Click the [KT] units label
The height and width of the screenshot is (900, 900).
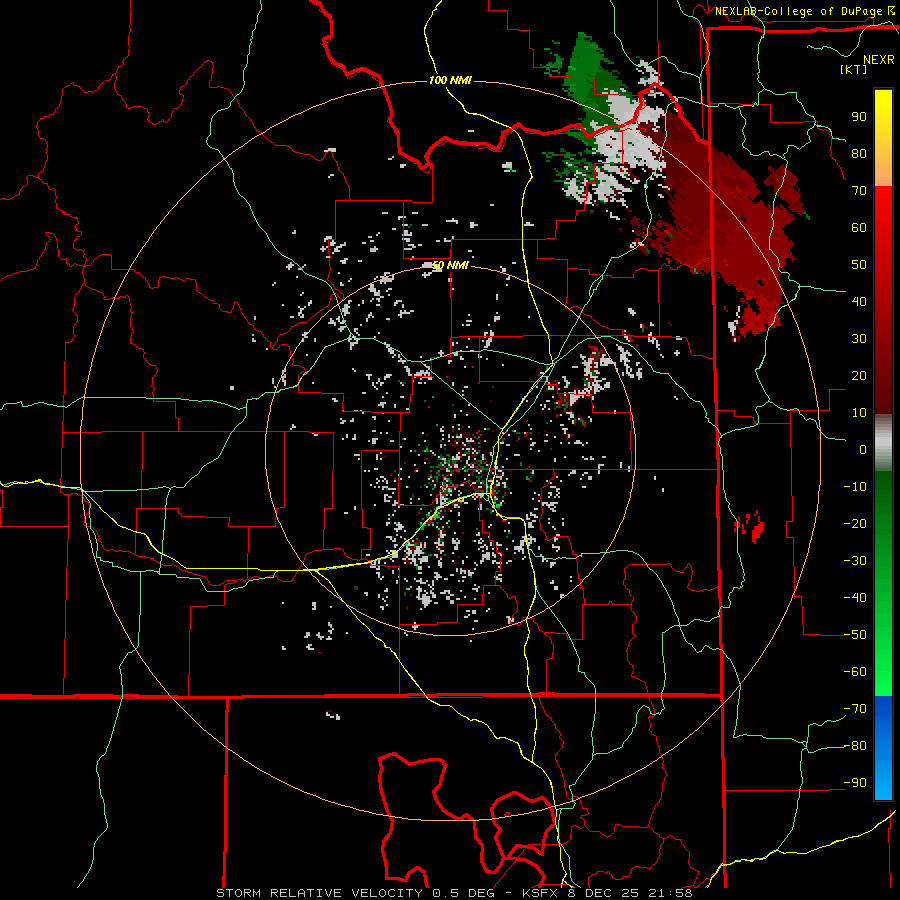[x=853, y=69]
